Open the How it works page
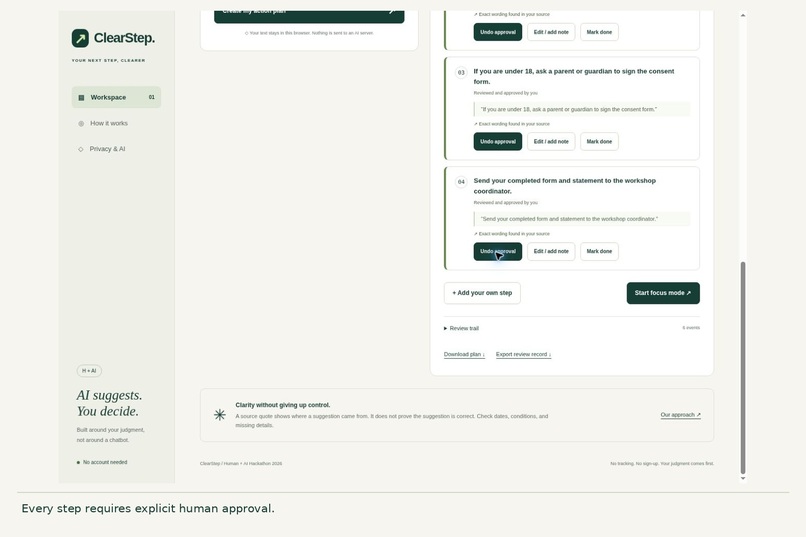Viewport: 806px width, 537px height. click(116, 123)
